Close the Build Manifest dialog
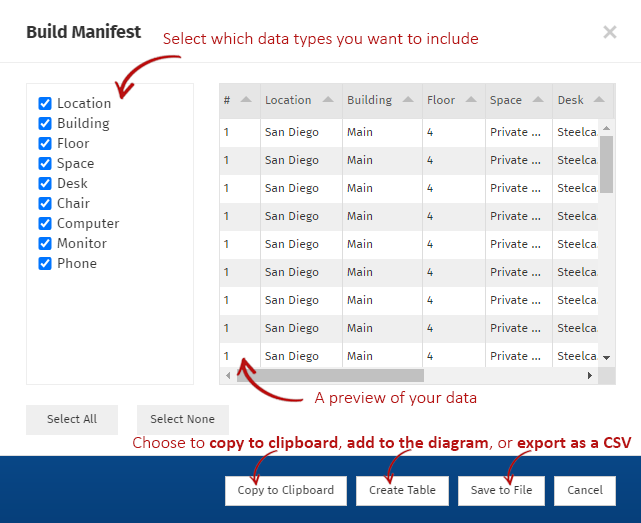The height and width of the screenshot is (523, 641). (x=609, y=32)
